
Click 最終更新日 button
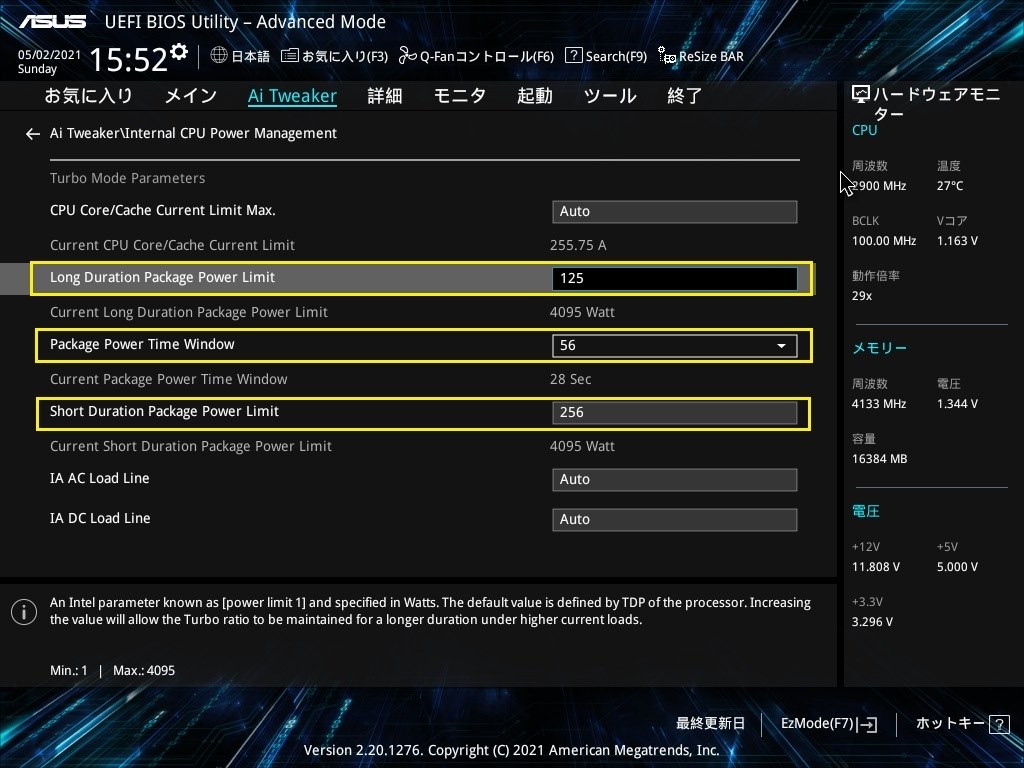coord(711,724)
